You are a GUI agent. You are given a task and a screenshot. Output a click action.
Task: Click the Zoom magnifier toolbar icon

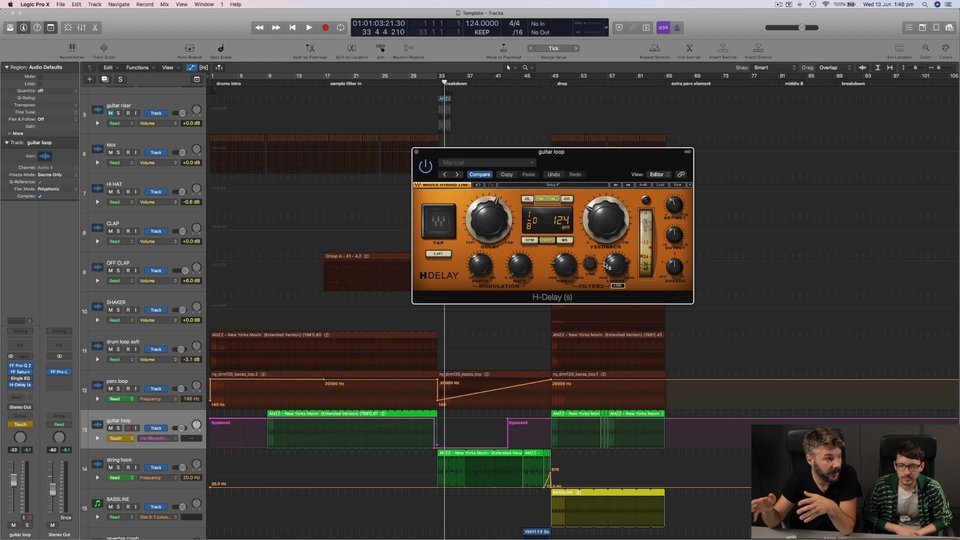926,48
